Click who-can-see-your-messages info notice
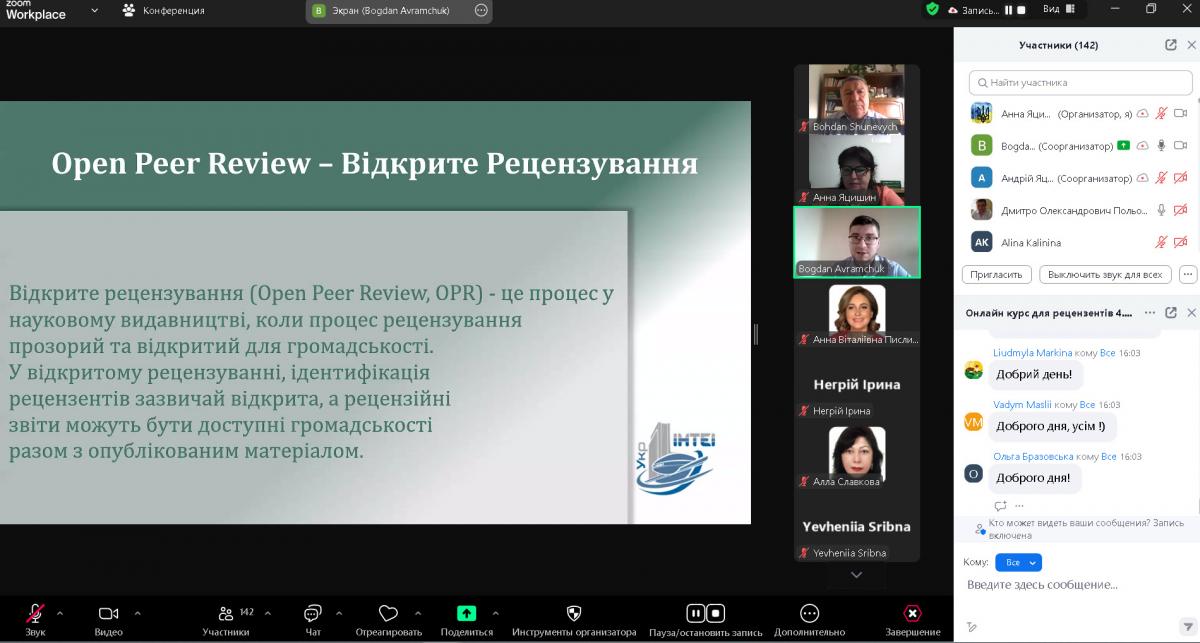This screenshot has width=1200, height=643. (x=1077, y=528)
